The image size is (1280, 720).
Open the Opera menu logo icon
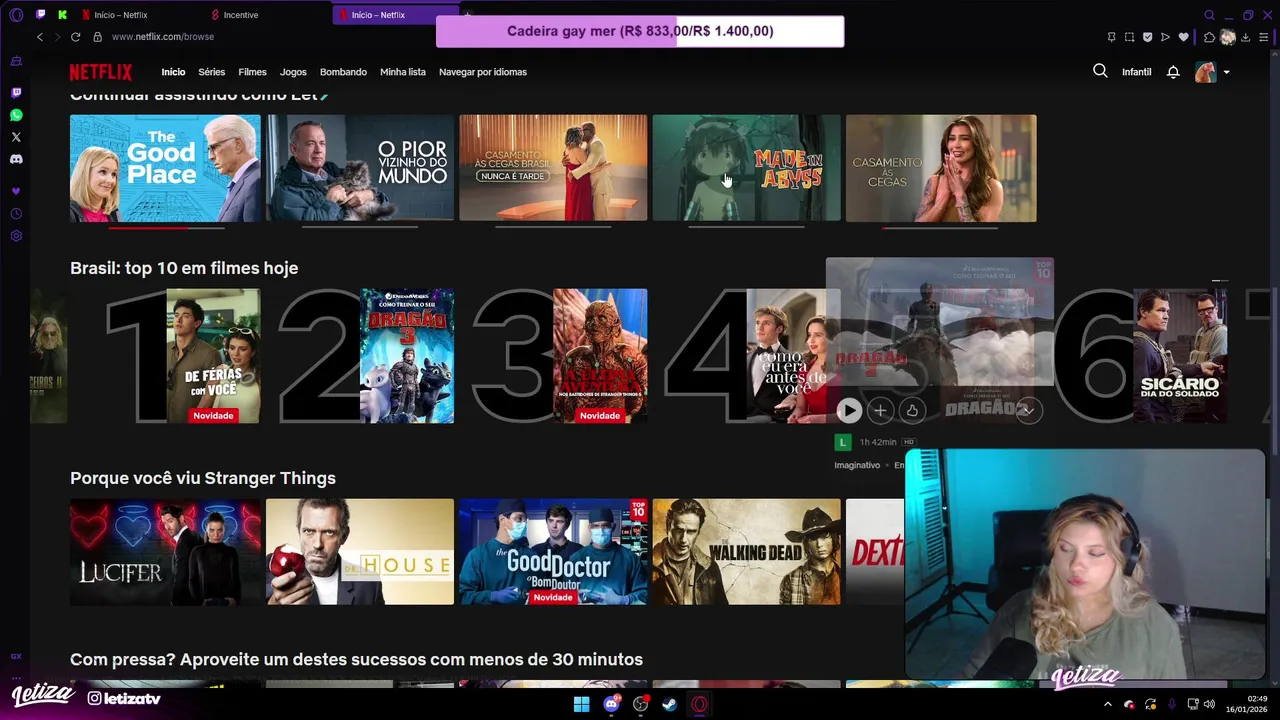tap(16, 15)
